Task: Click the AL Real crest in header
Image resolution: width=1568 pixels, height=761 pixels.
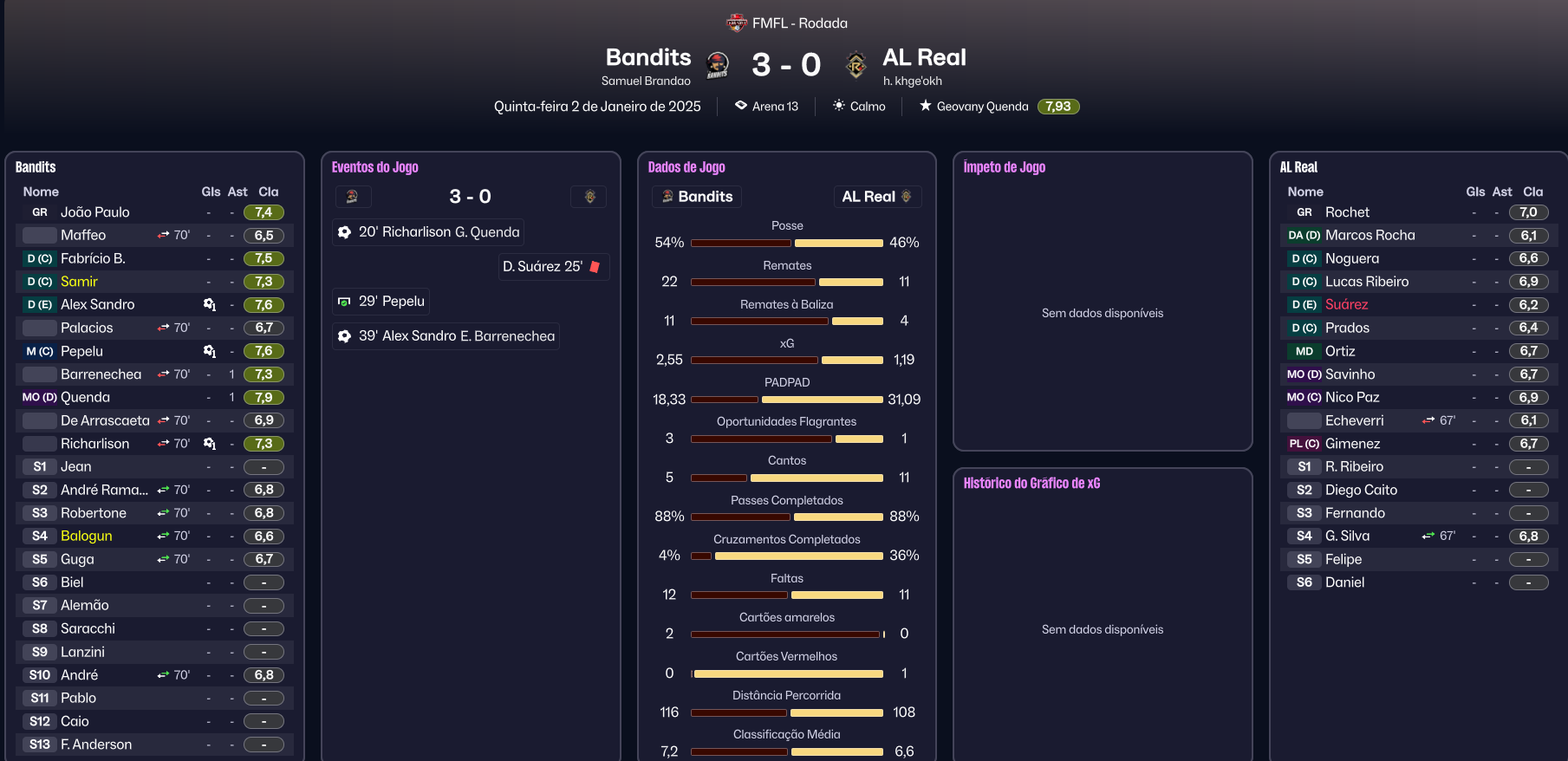Action: (x=856, y=64)
